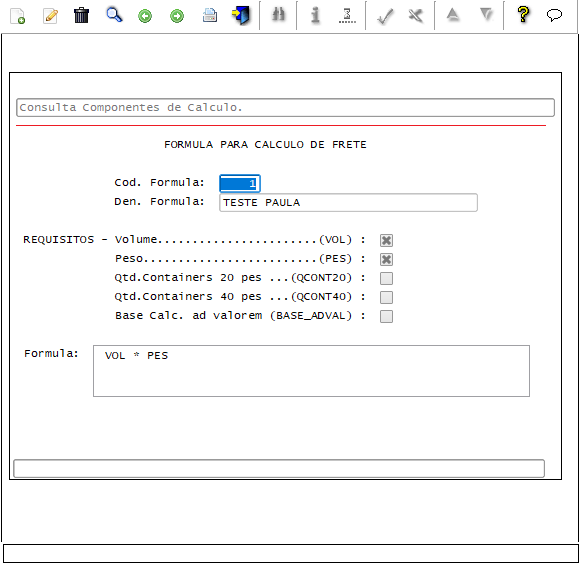Click the trash can delete icon
The height and width of the screenshot is (568, 582).
[81, 16]
